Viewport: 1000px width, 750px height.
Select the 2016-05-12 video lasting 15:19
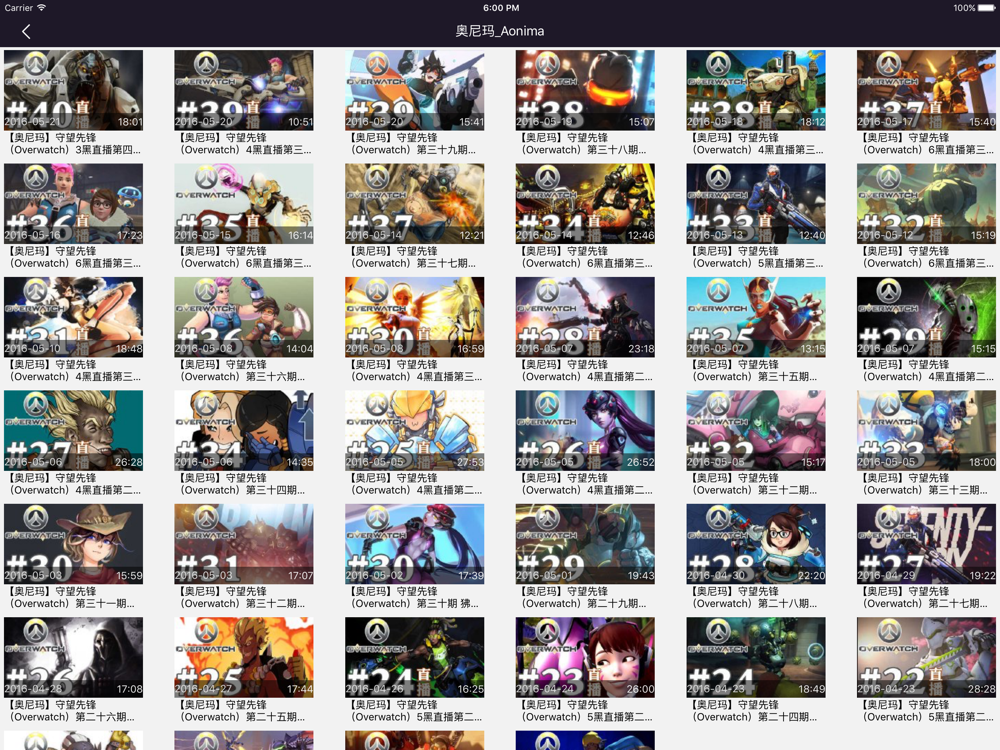(x=926, y=204)
